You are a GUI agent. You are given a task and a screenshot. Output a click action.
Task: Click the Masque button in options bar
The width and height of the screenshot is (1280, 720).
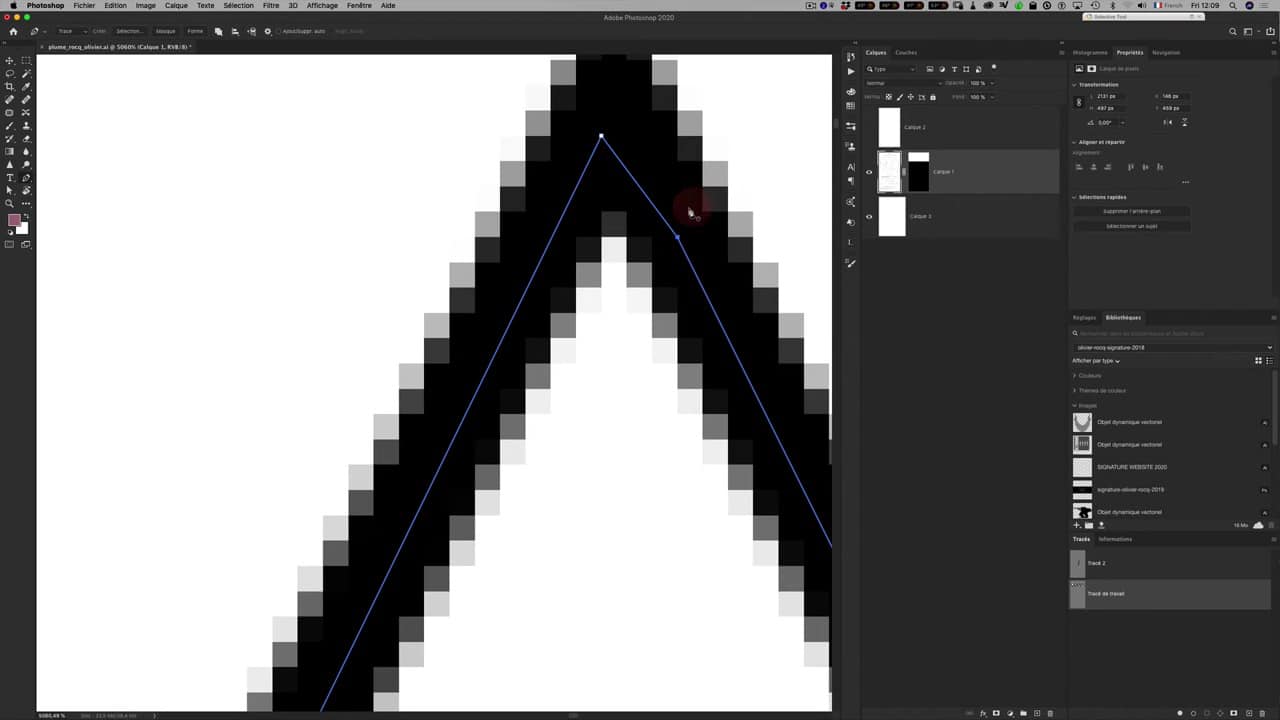pos(165,31)
